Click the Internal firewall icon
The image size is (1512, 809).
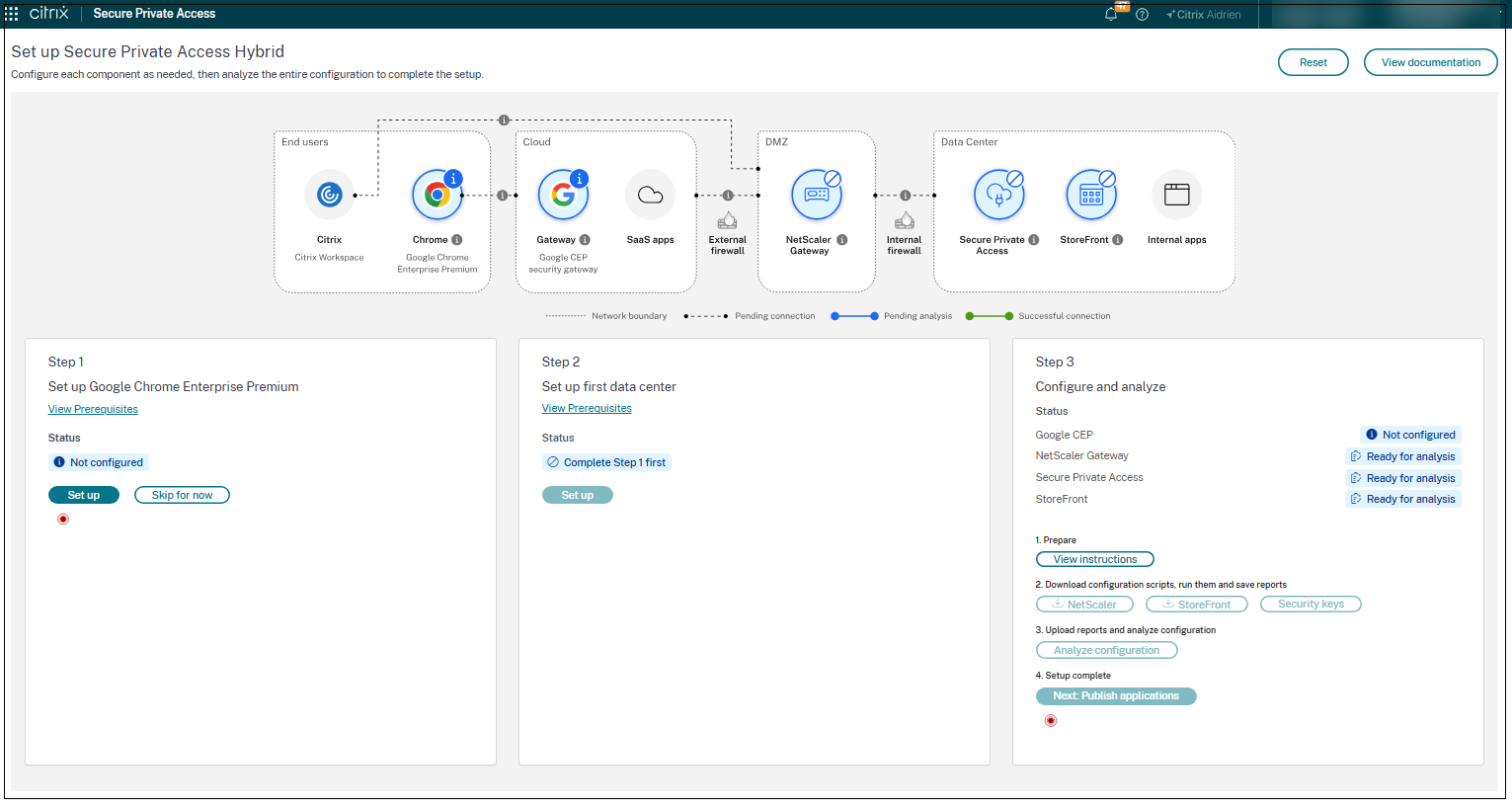tap(905, 220)
